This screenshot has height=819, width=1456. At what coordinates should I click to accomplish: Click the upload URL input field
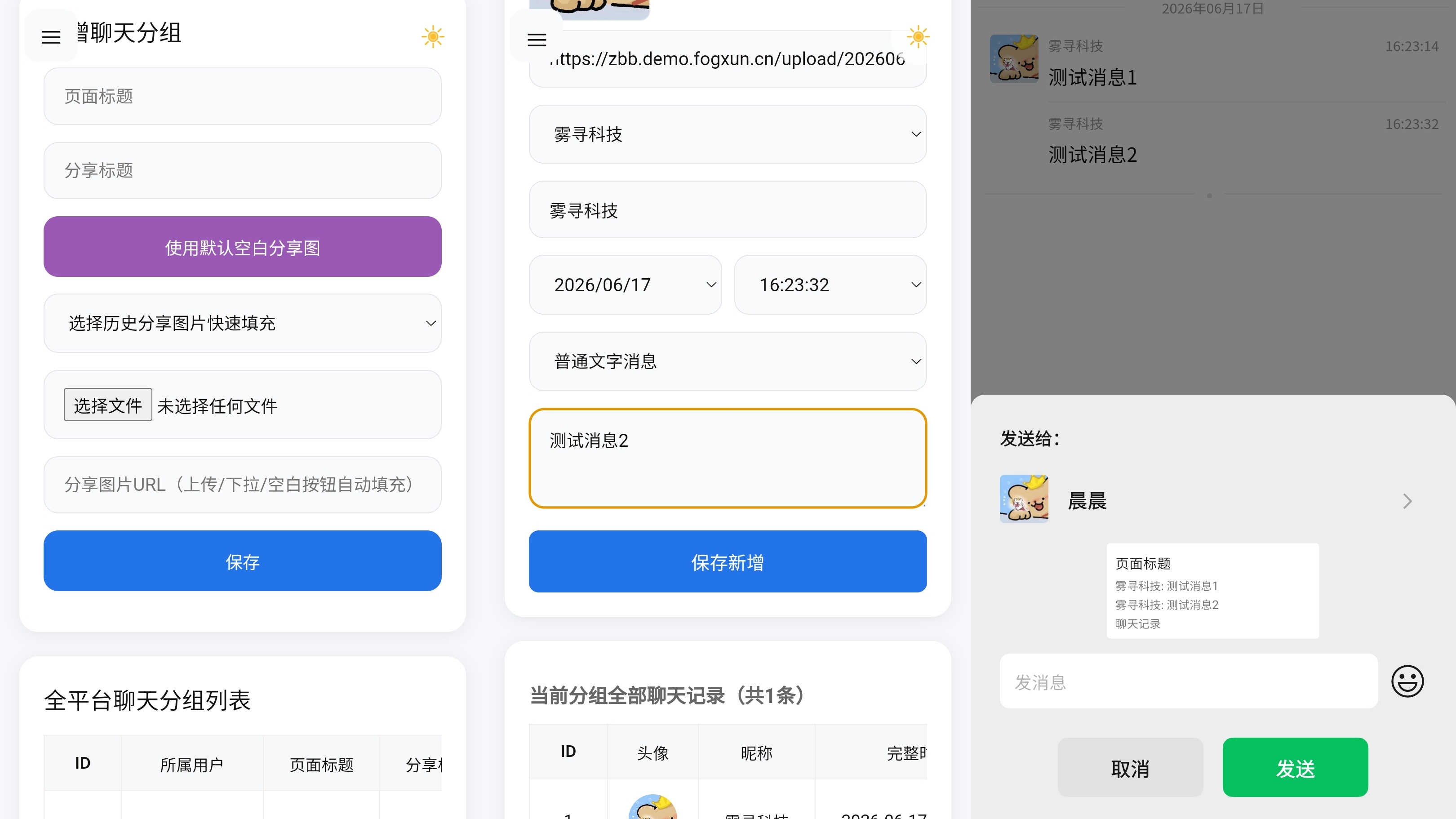click(728, 59)
